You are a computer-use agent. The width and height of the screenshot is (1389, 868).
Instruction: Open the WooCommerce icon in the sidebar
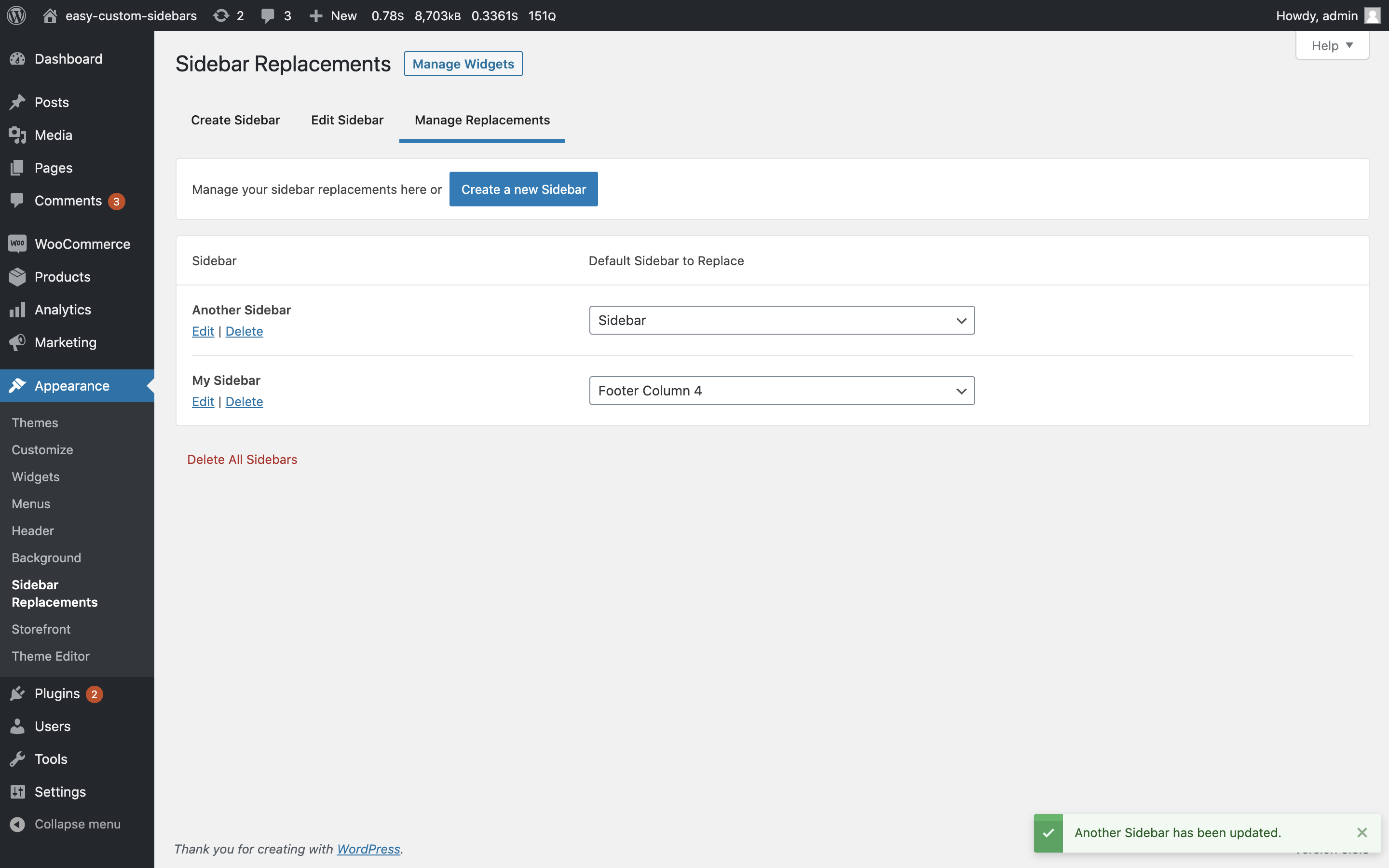pyautogui.click(x=17, y=244)
